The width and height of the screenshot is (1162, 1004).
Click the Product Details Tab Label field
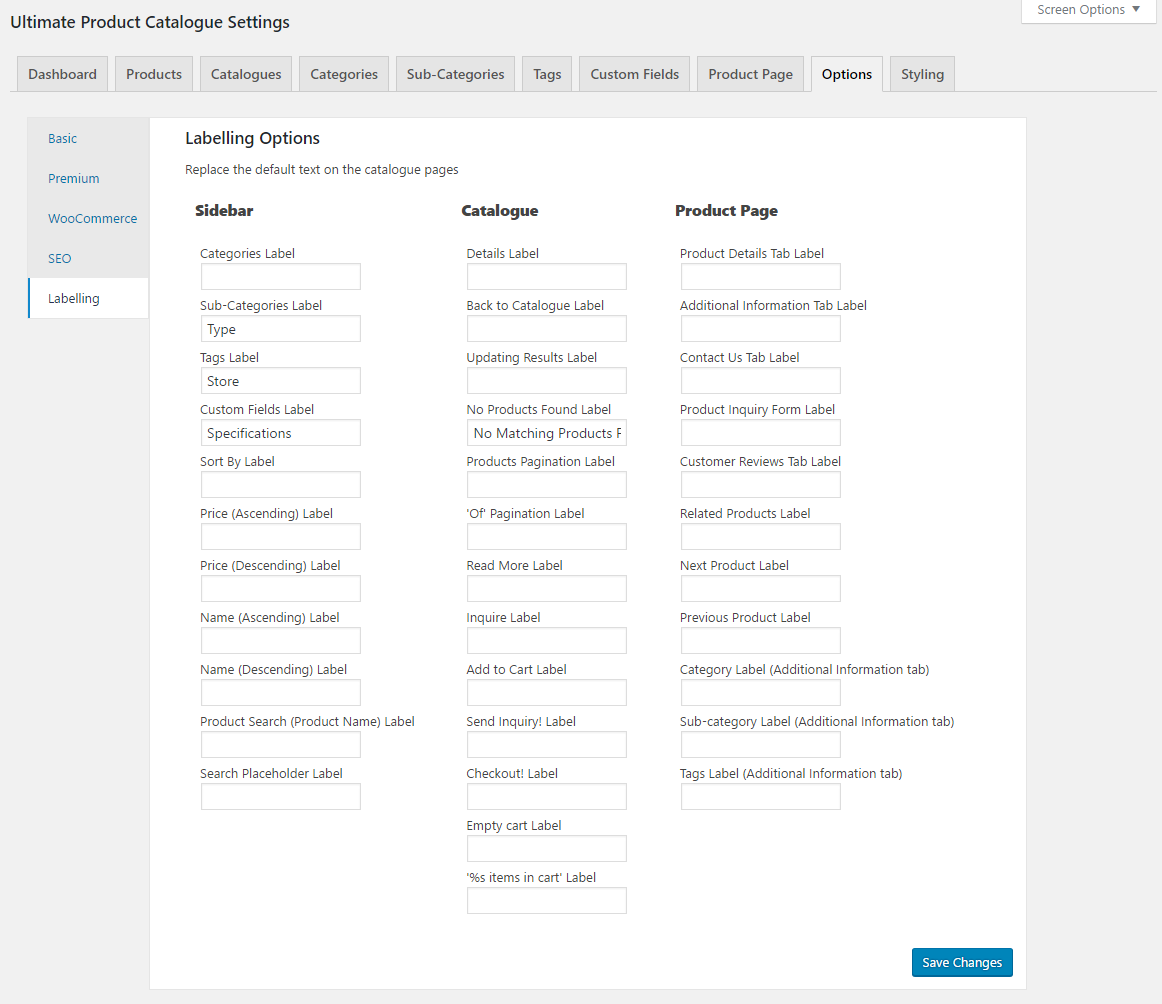click(x=761, y=277)
